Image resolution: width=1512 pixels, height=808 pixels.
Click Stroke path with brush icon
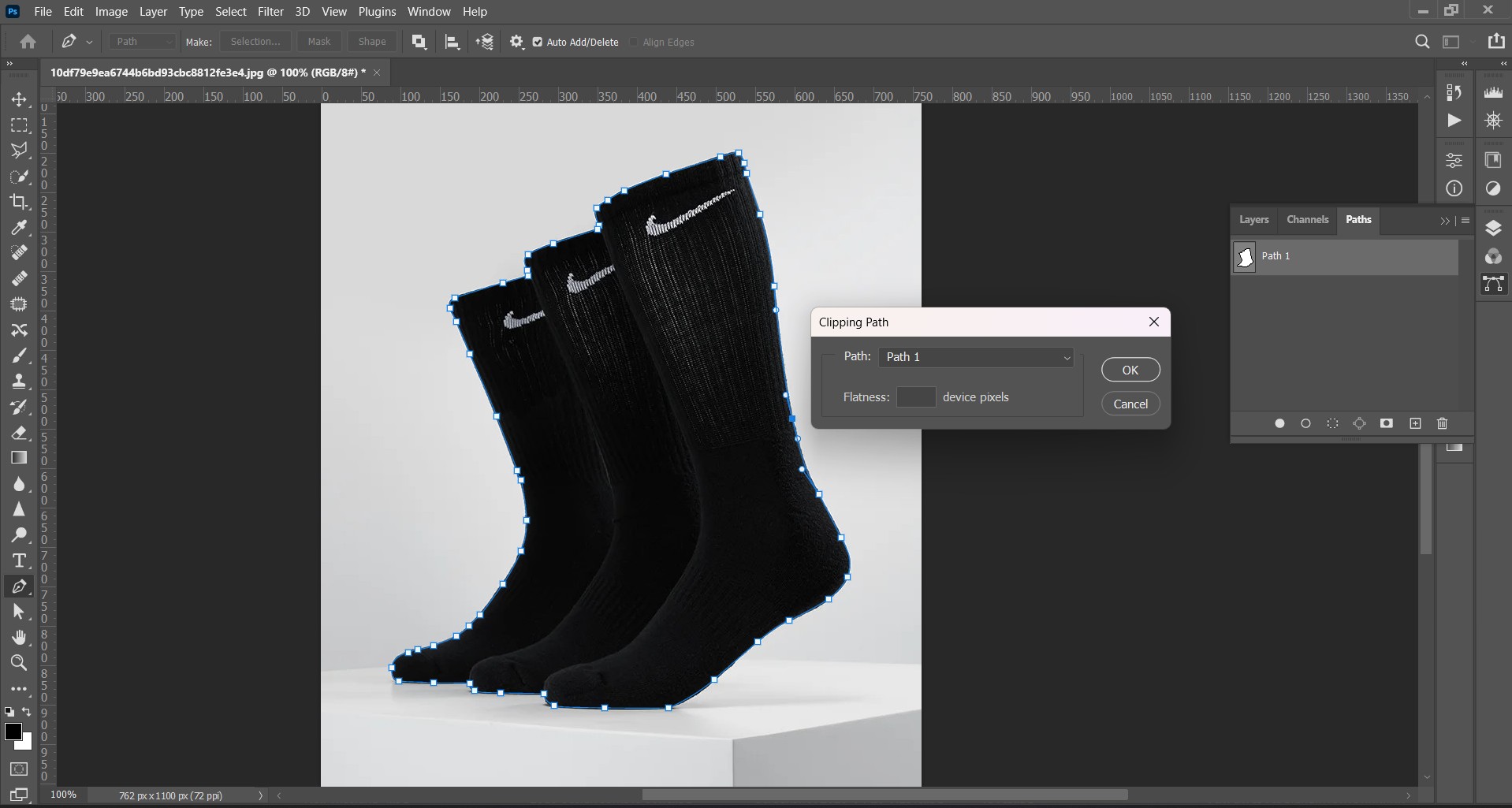(1305, 423)
